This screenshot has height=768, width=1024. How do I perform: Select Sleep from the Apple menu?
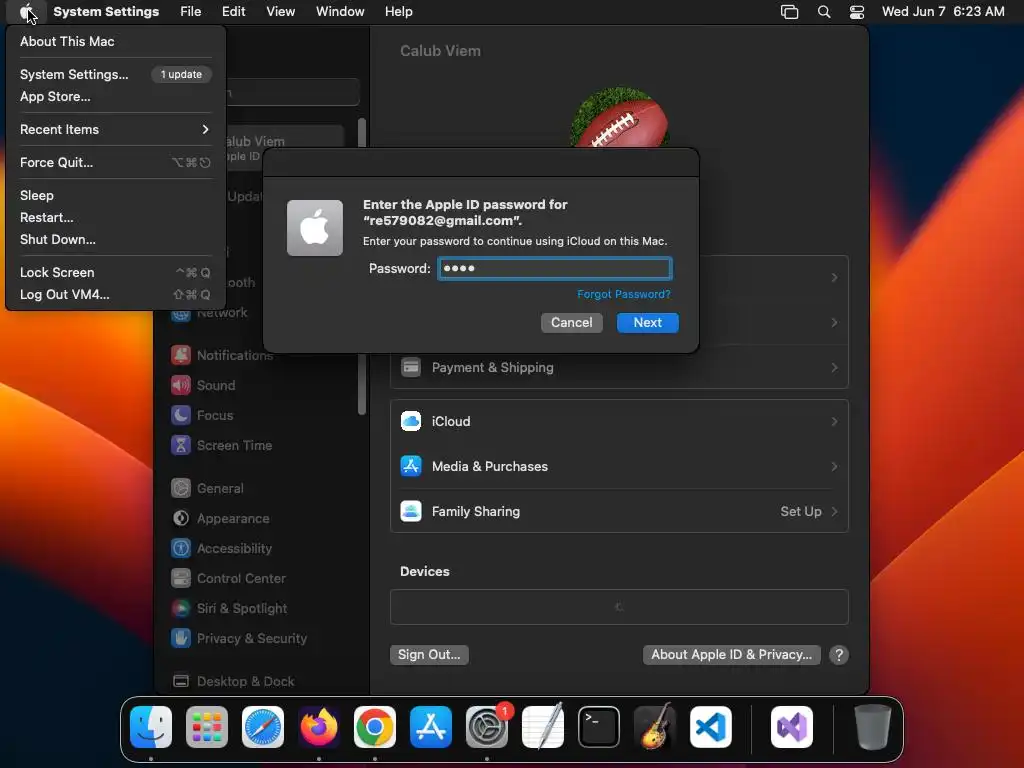point(115,195)
